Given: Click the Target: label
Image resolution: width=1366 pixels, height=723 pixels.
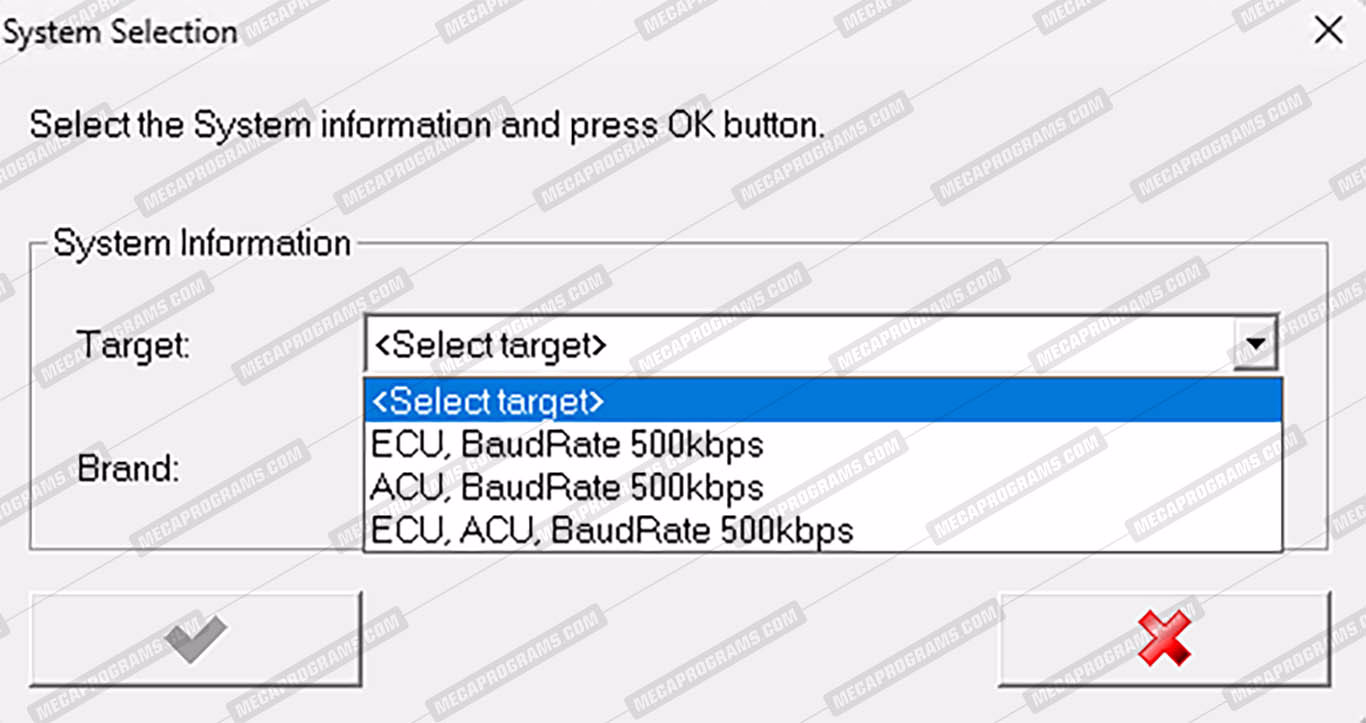Looking at the screenshot, I should click(133, 346).
